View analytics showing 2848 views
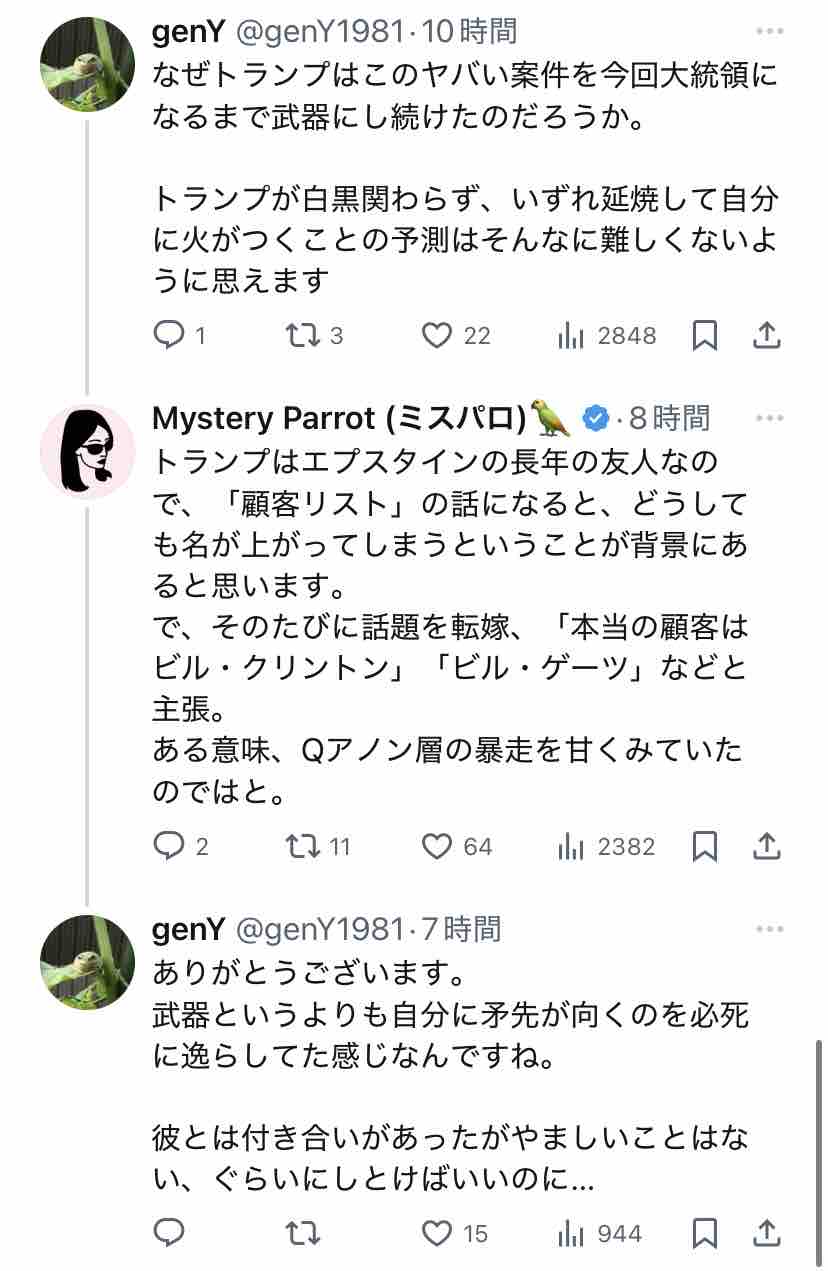This screenshot has height=1271, width=828. click(571, 336)
